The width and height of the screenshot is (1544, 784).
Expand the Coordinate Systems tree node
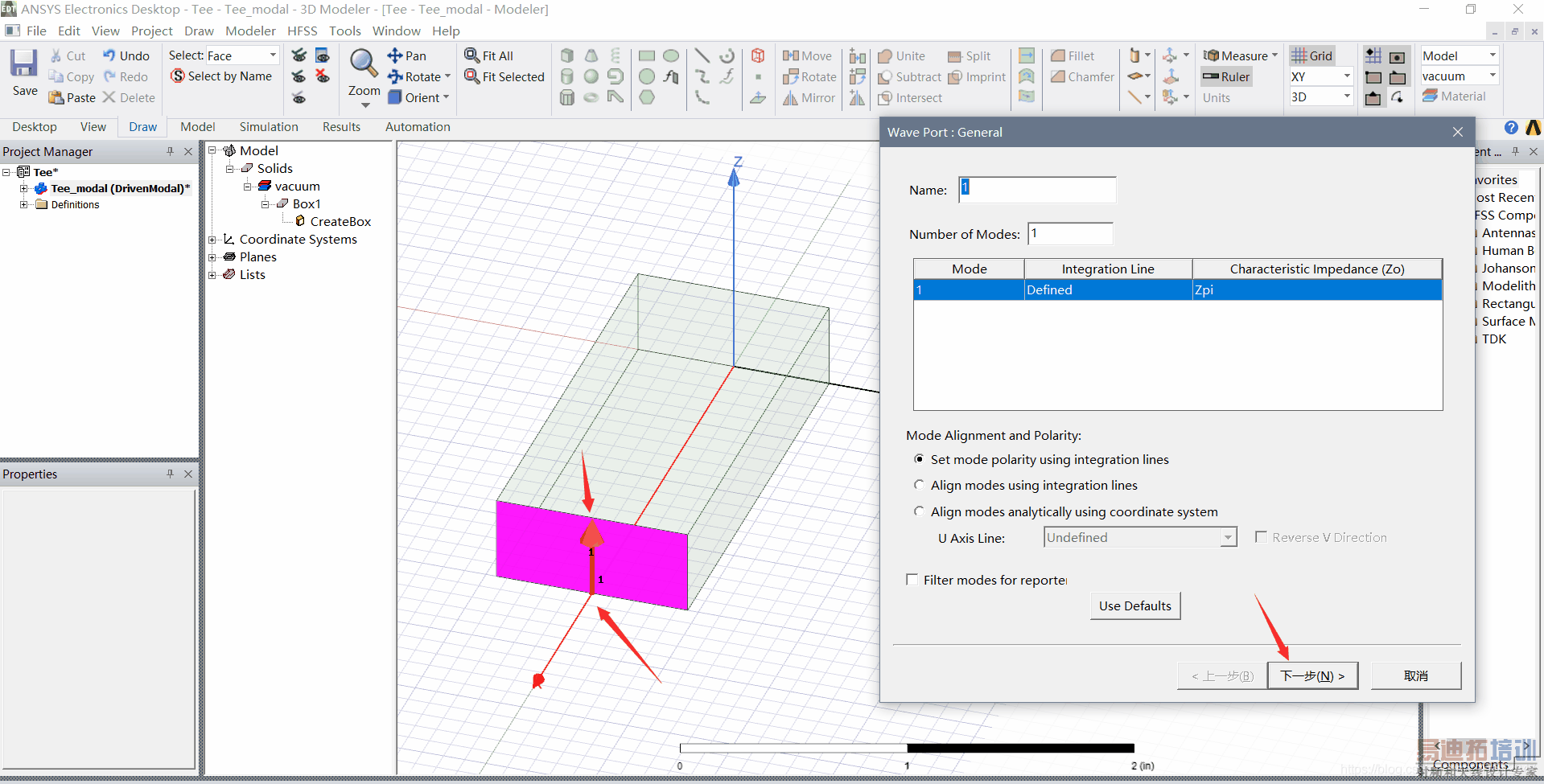click(x=212, y=240)
